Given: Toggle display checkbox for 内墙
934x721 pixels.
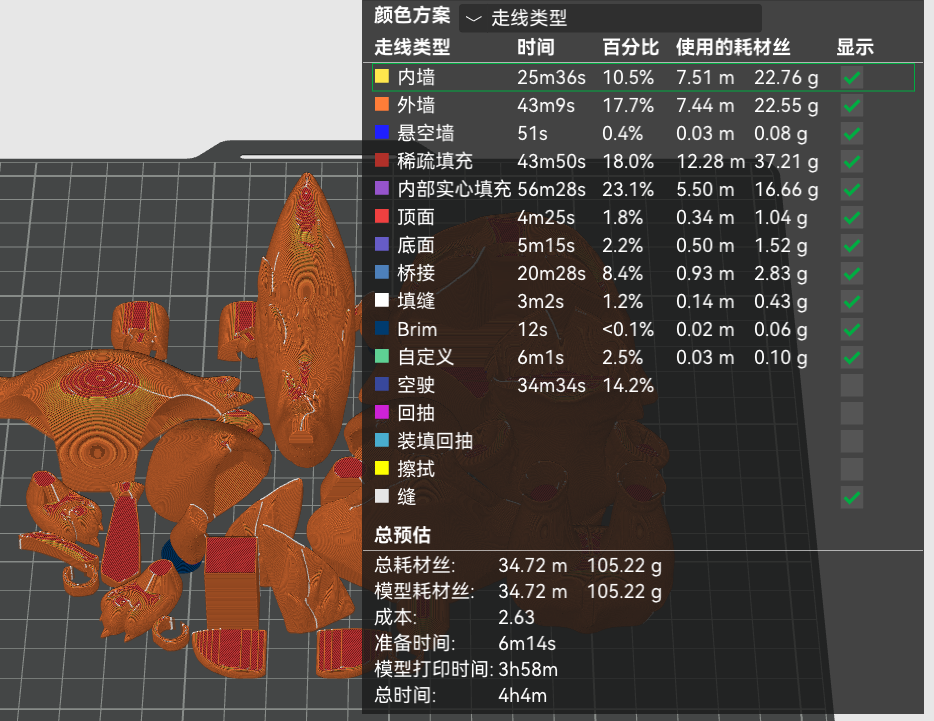Looking at the screenshot, I should [x=852, y=77].
